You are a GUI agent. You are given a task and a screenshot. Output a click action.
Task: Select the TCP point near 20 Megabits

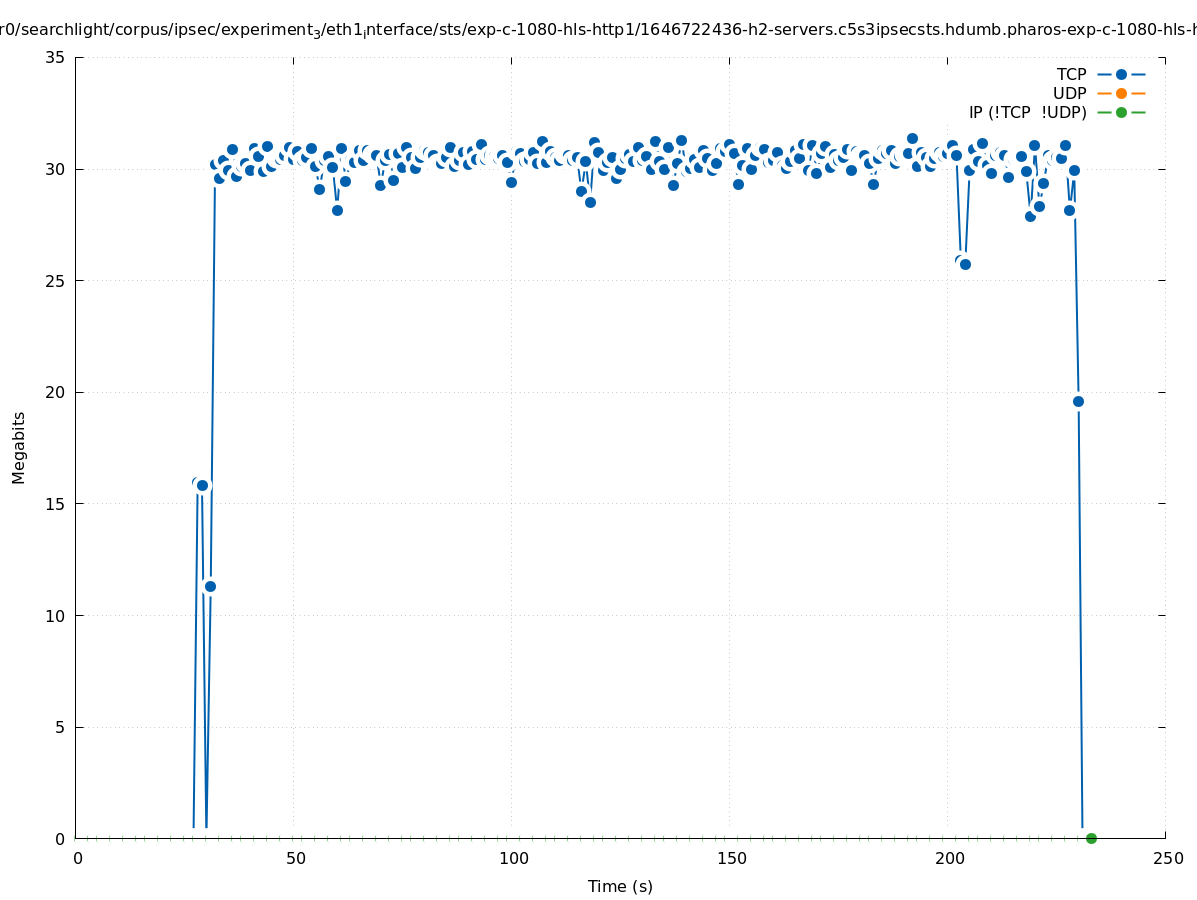[x=1078, y=401]
